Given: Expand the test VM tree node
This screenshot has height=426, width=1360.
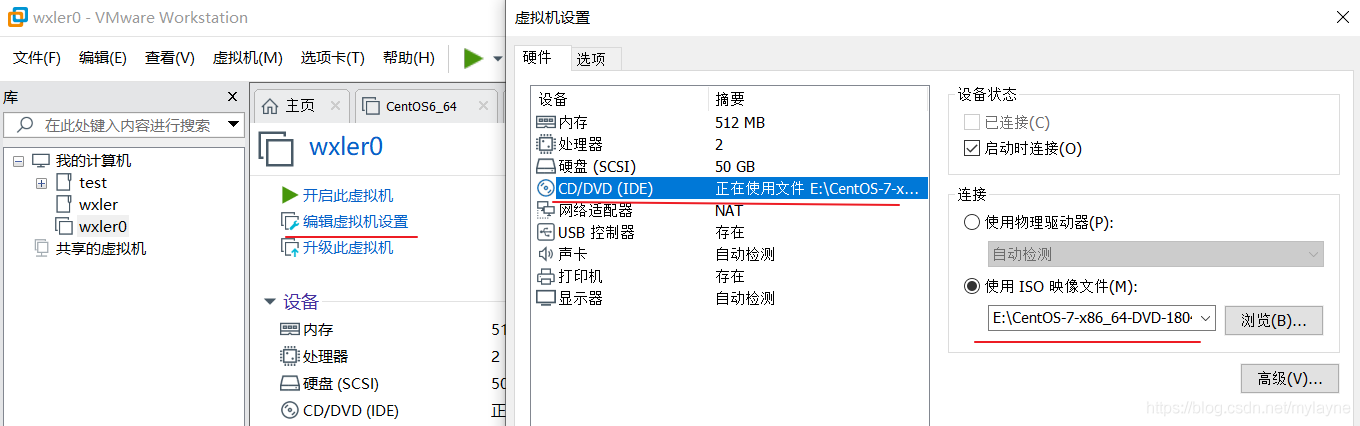Looking at the screenshot, I should (x=41, y=183).
